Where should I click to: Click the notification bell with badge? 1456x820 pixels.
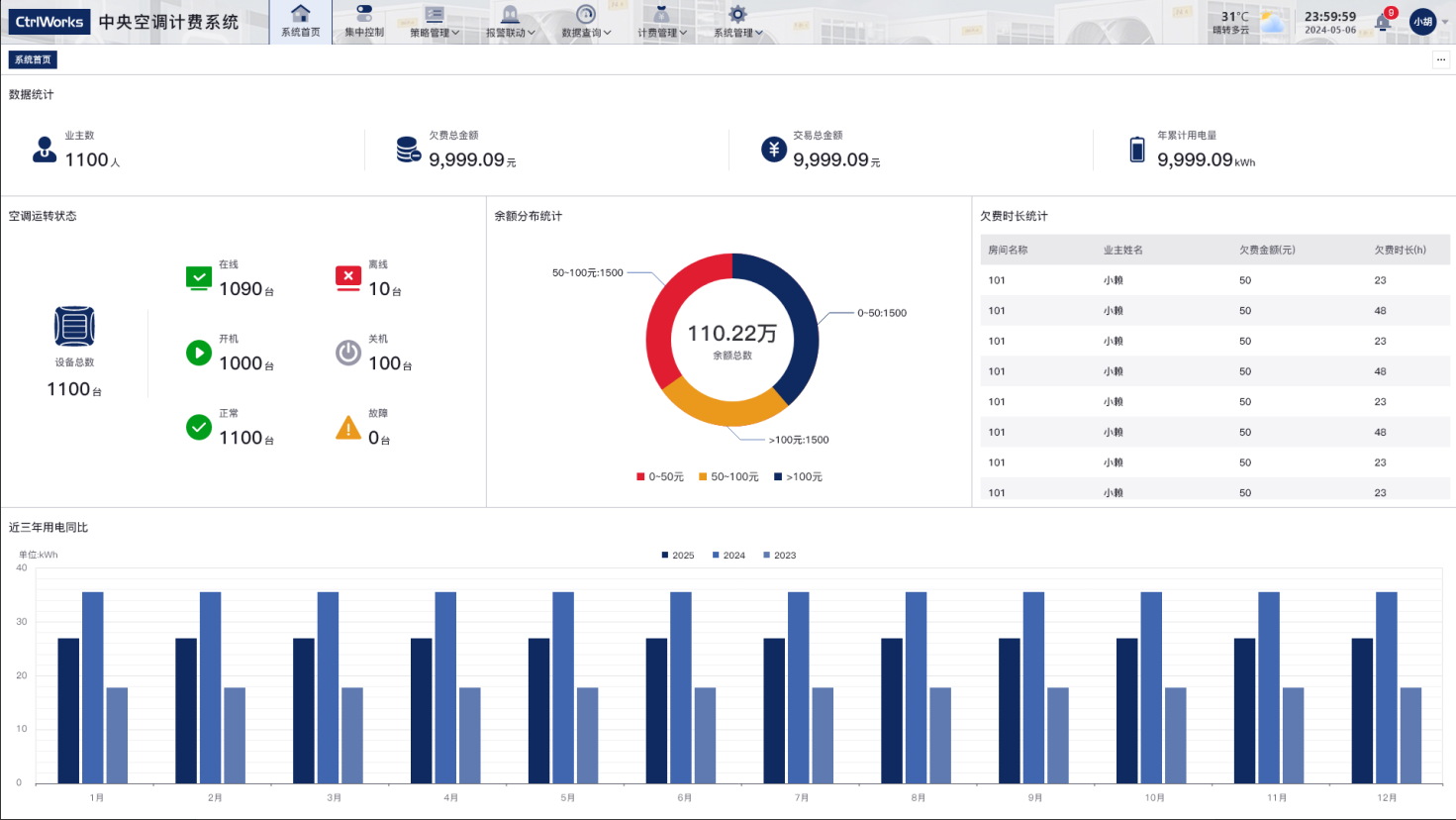[x=1383, y=22]
